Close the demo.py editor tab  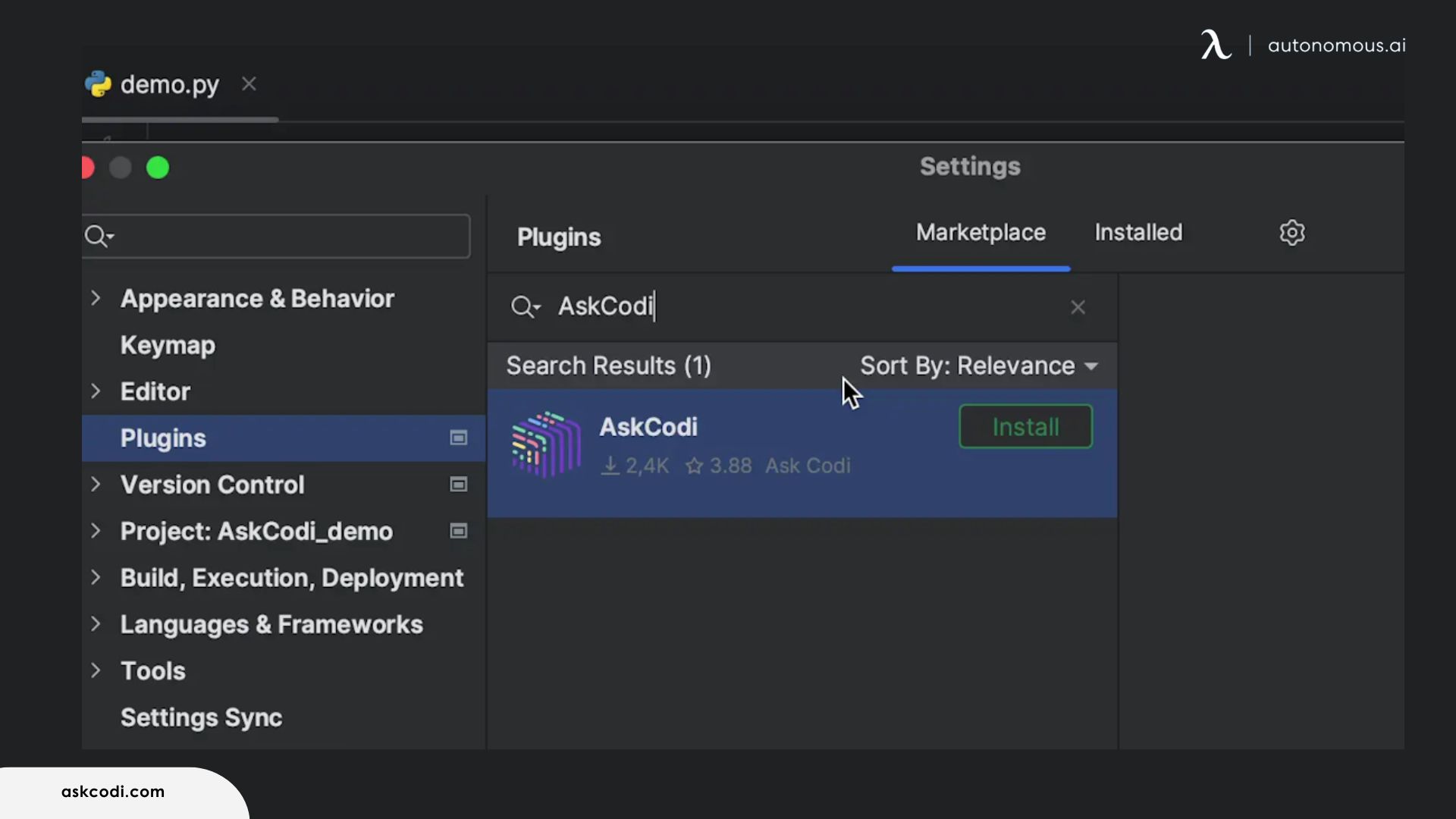(x=249, y=84)
